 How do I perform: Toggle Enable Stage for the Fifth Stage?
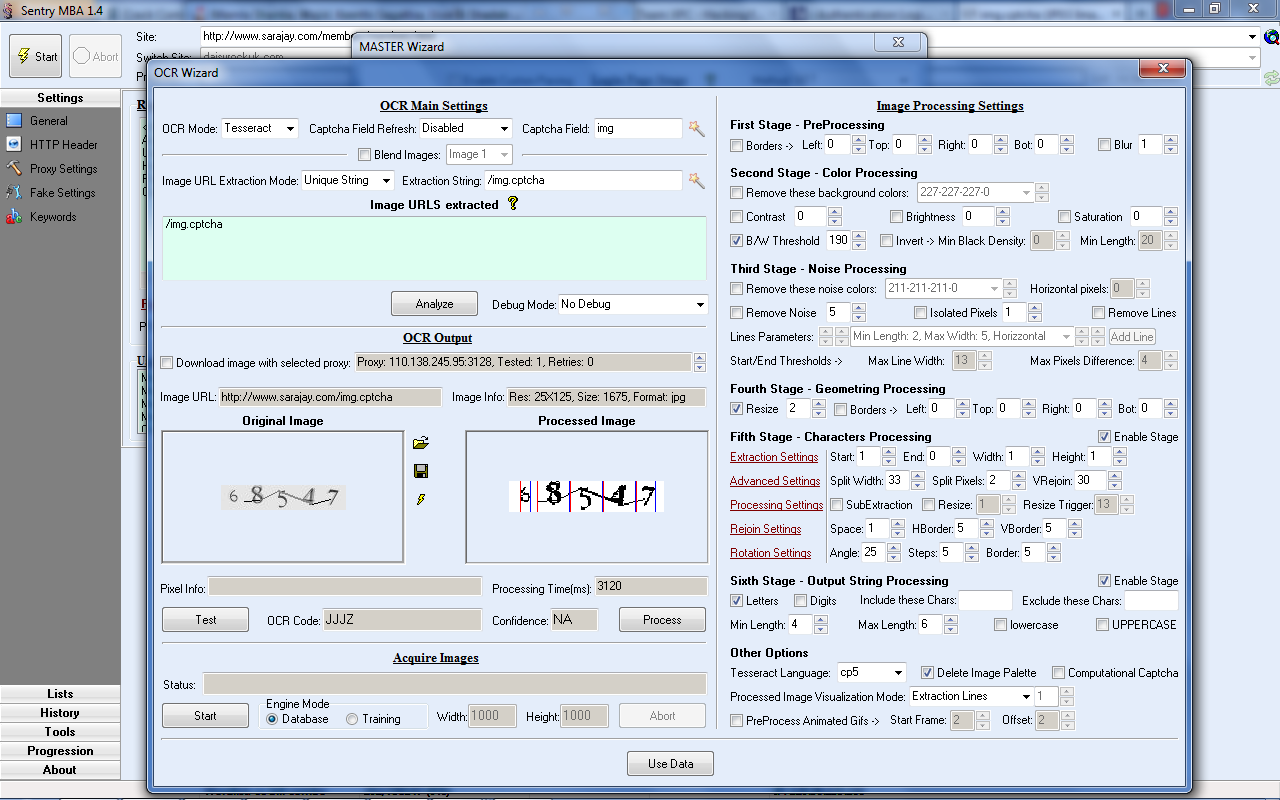(1104, 437)
